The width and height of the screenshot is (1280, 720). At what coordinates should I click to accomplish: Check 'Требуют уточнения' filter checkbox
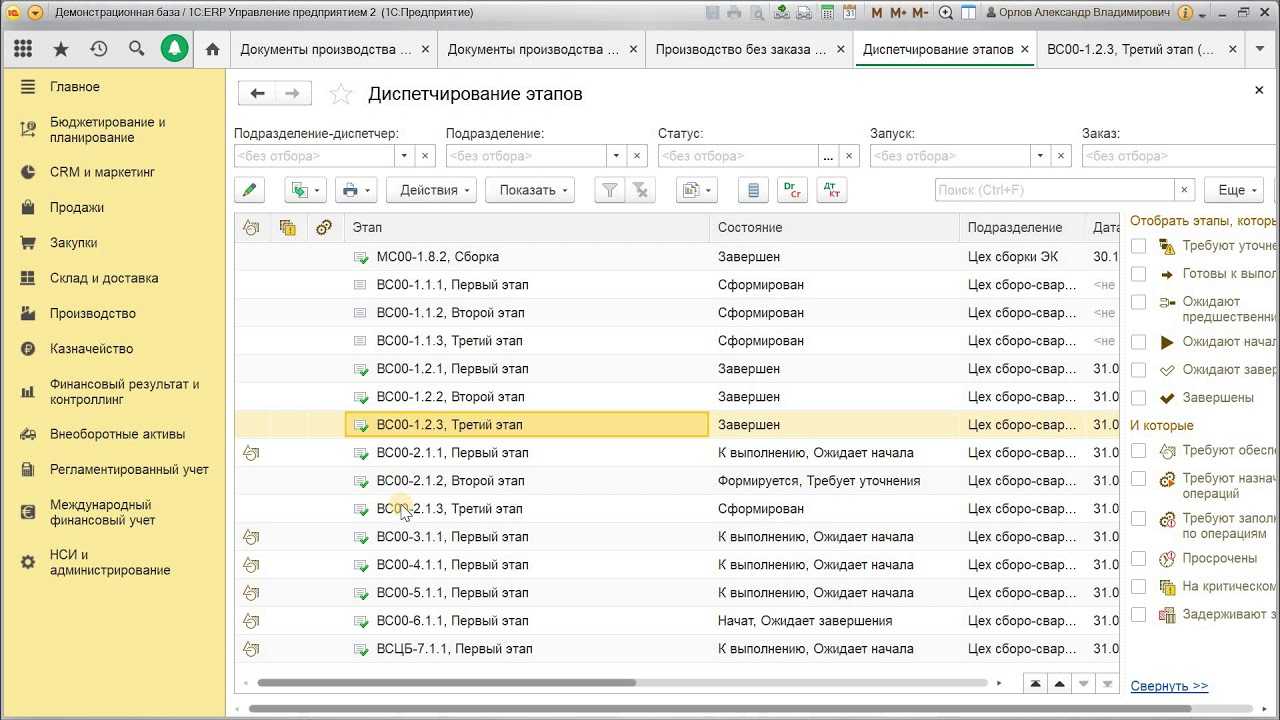coord(1138,246)
